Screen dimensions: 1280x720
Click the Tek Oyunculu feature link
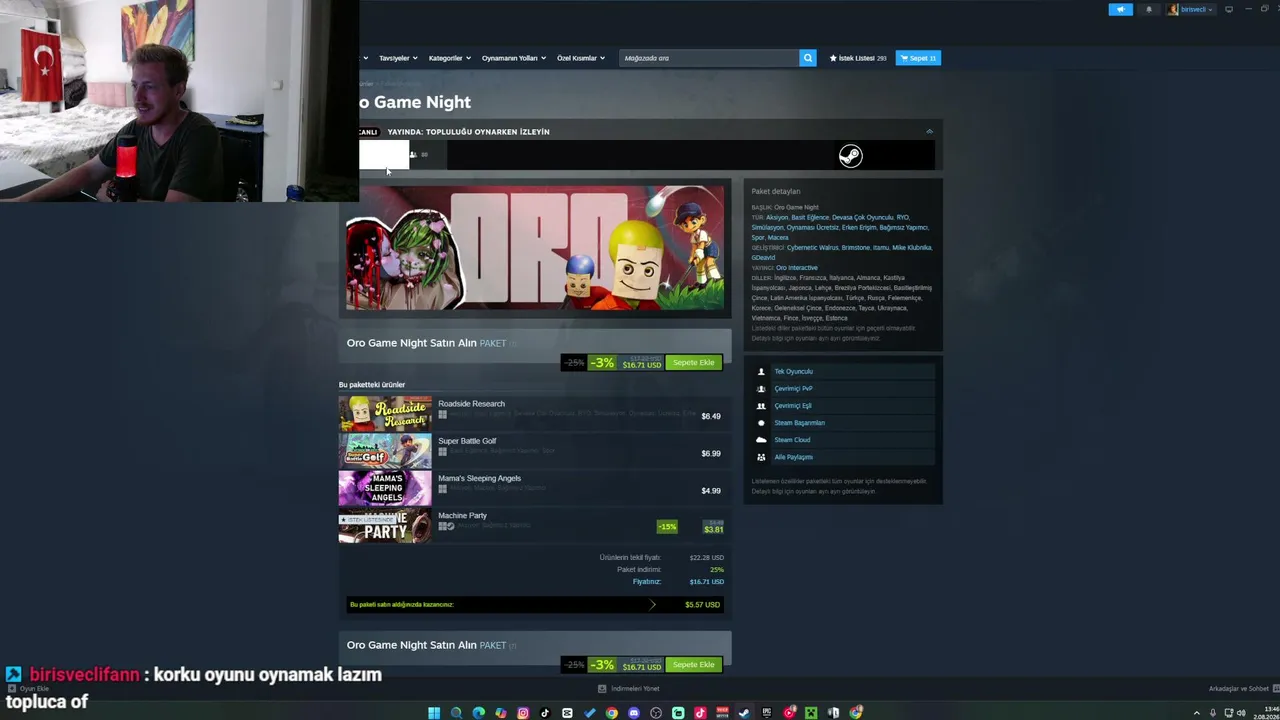793,372
